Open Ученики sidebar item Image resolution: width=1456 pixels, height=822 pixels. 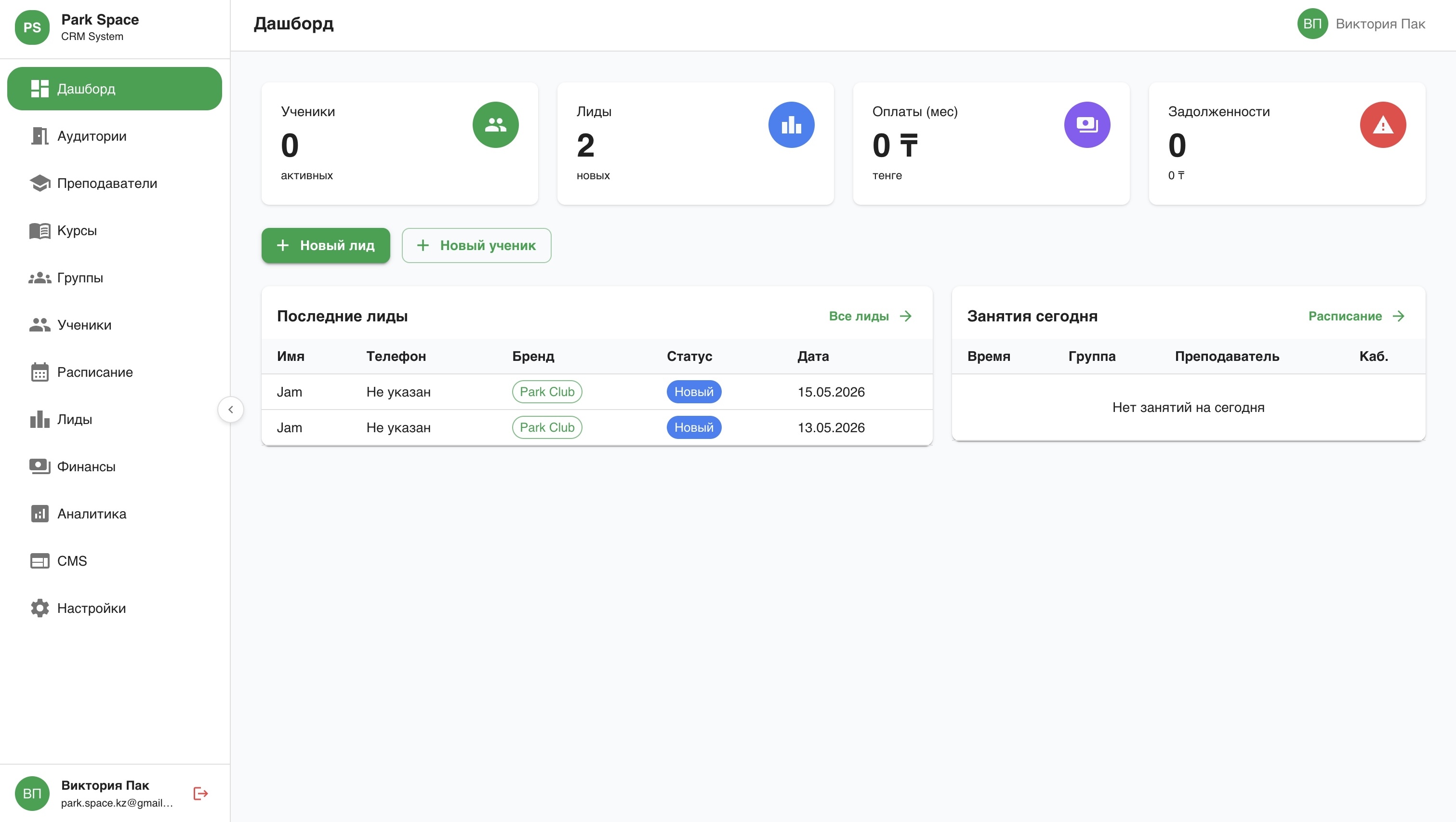[x=114, y=325]
